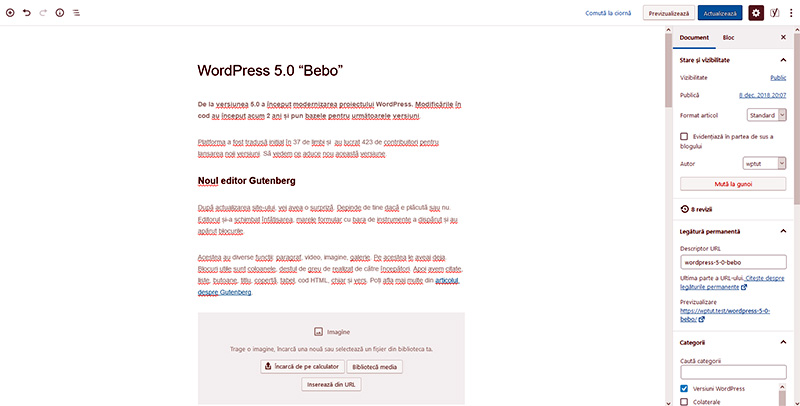Open the Yoast SEO icon

click(x=774, y=13)
